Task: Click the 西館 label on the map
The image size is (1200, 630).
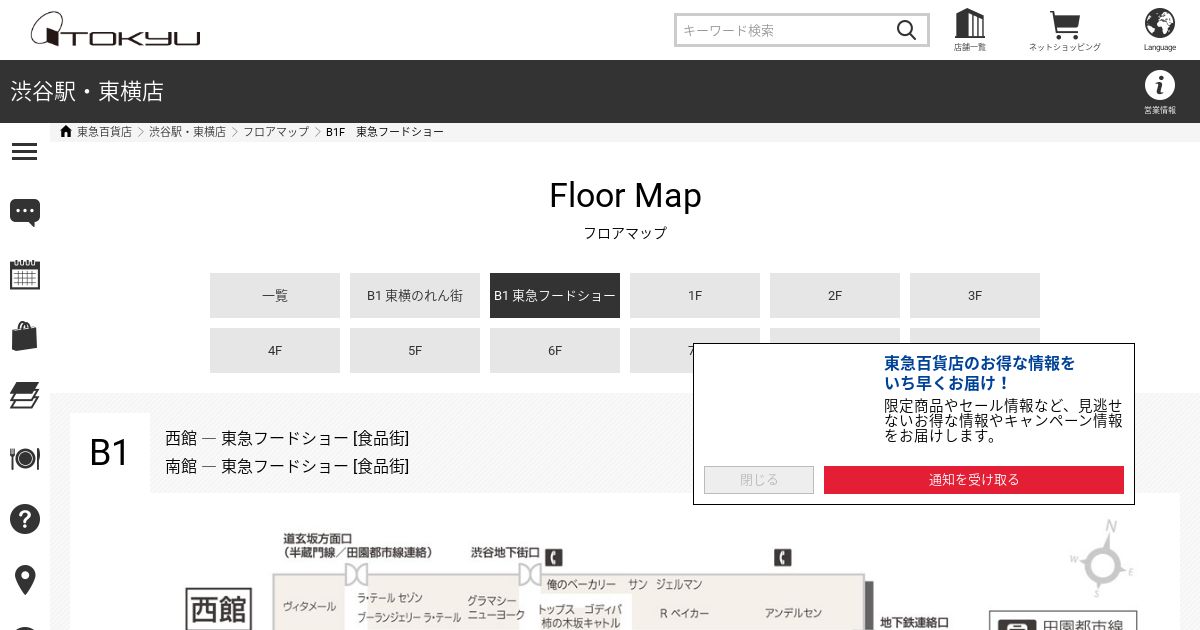Action: pyautogui.click(x=218, y=609)
